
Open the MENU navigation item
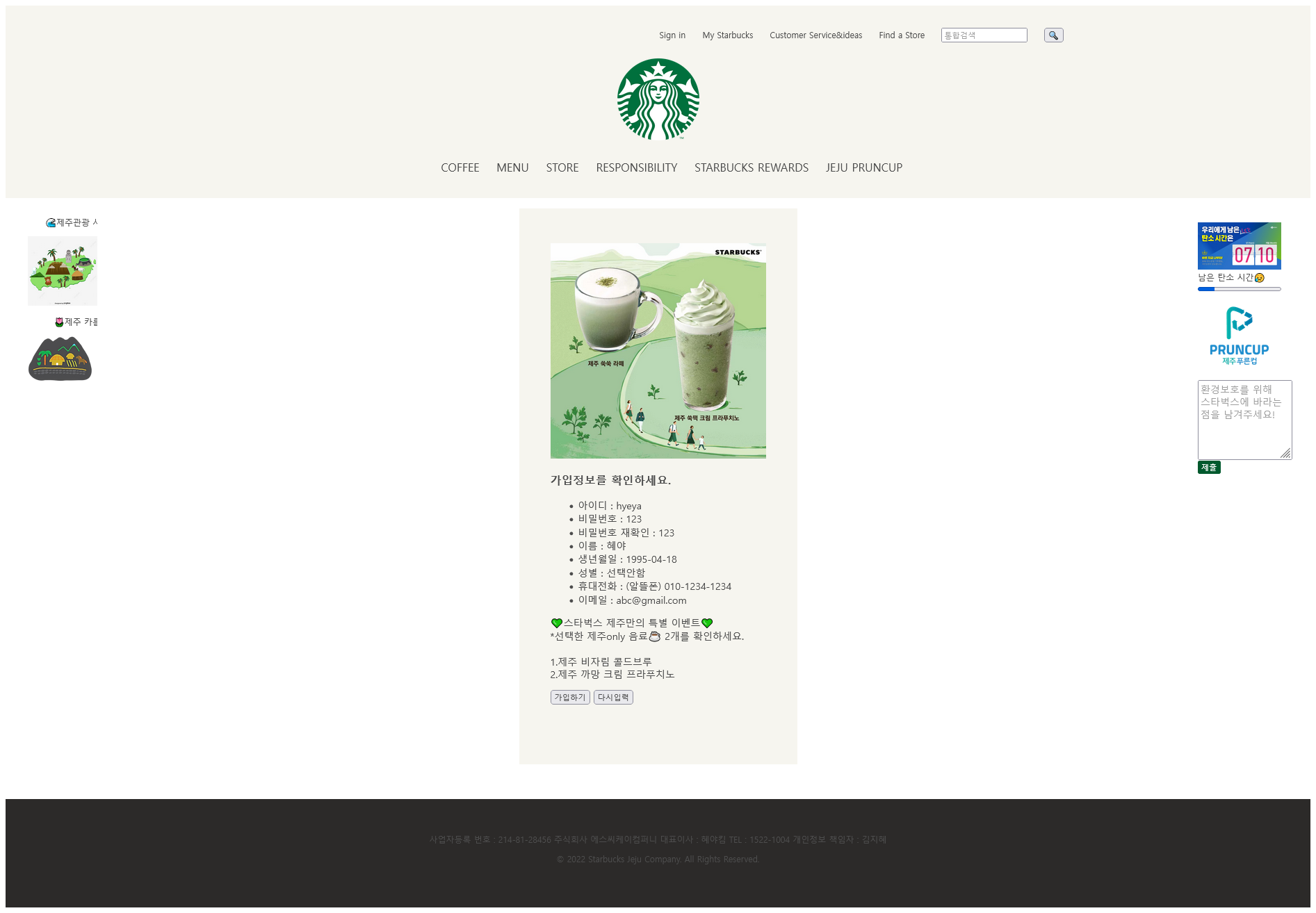512,167
